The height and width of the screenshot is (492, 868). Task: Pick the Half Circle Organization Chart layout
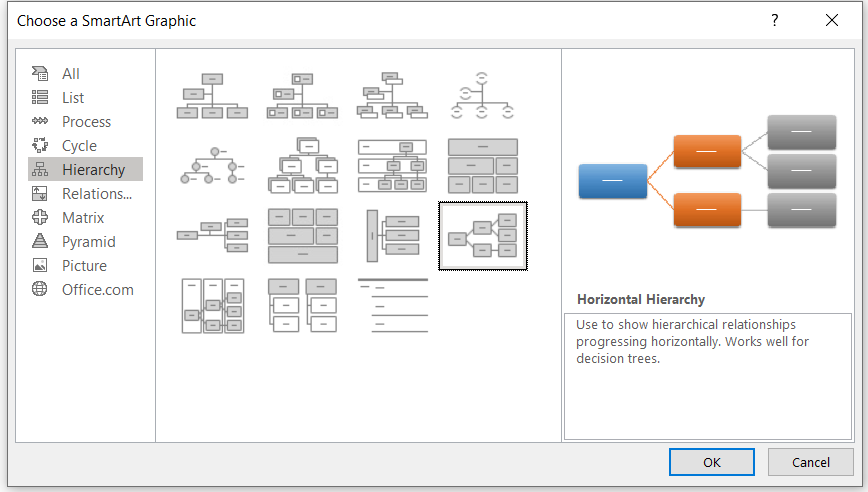click(x=483, y=96)
